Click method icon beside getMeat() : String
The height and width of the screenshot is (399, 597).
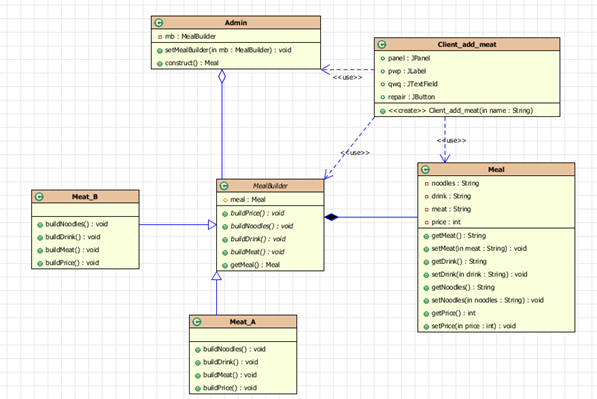pos(426,236)
